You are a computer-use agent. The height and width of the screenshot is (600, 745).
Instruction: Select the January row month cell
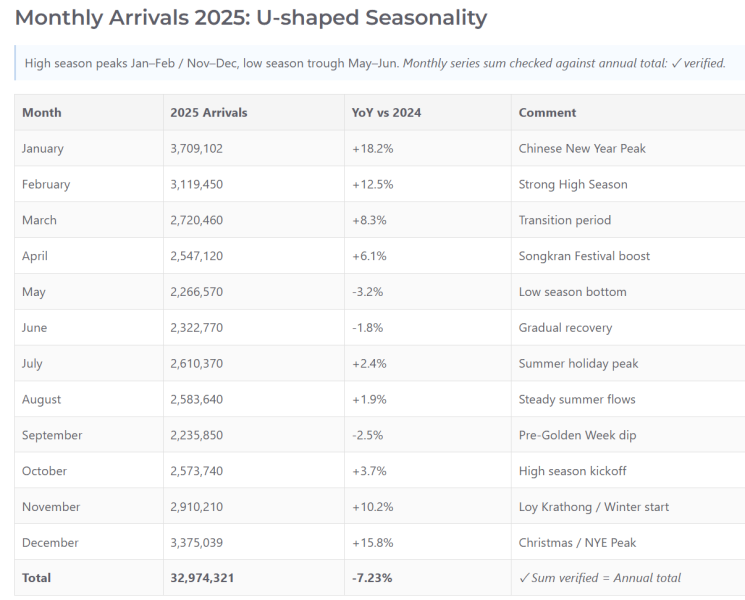(89, 148)
